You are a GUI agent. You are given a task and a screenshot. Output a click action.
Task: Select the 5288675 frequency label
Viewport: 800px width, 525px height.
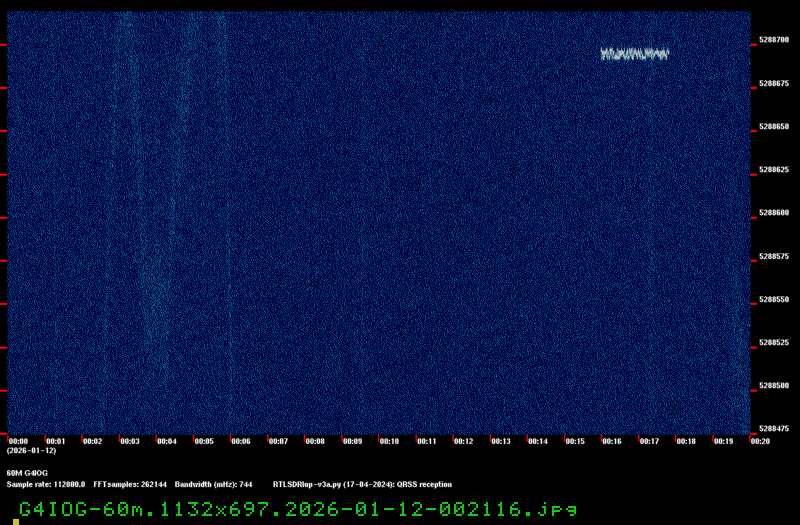click(x=774, y=83)
